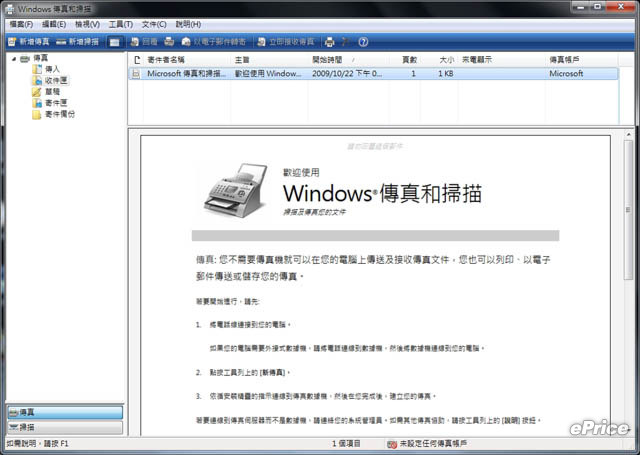
Task: Open the 說明(H) menu
Action: 188,24
